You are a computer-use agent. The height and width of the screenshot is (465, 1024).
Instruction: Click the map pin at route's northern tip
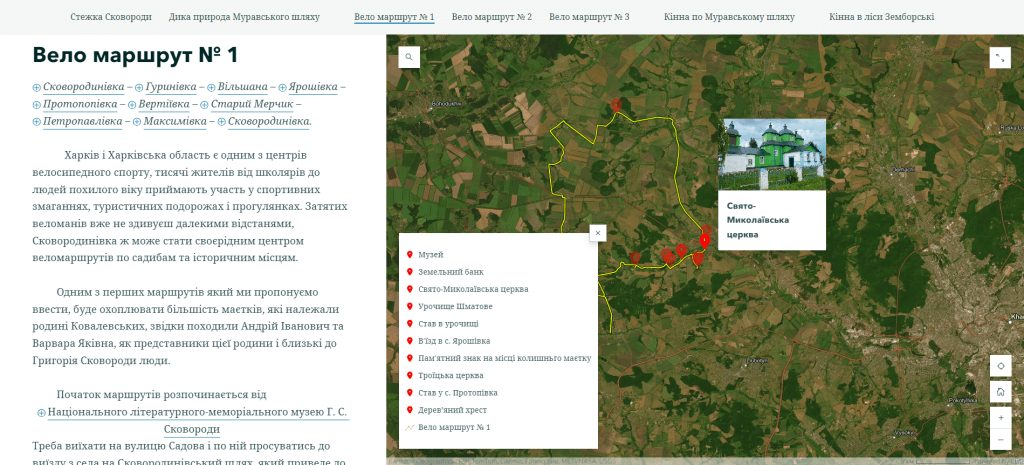pyautogui.click(x=616, y=104)
